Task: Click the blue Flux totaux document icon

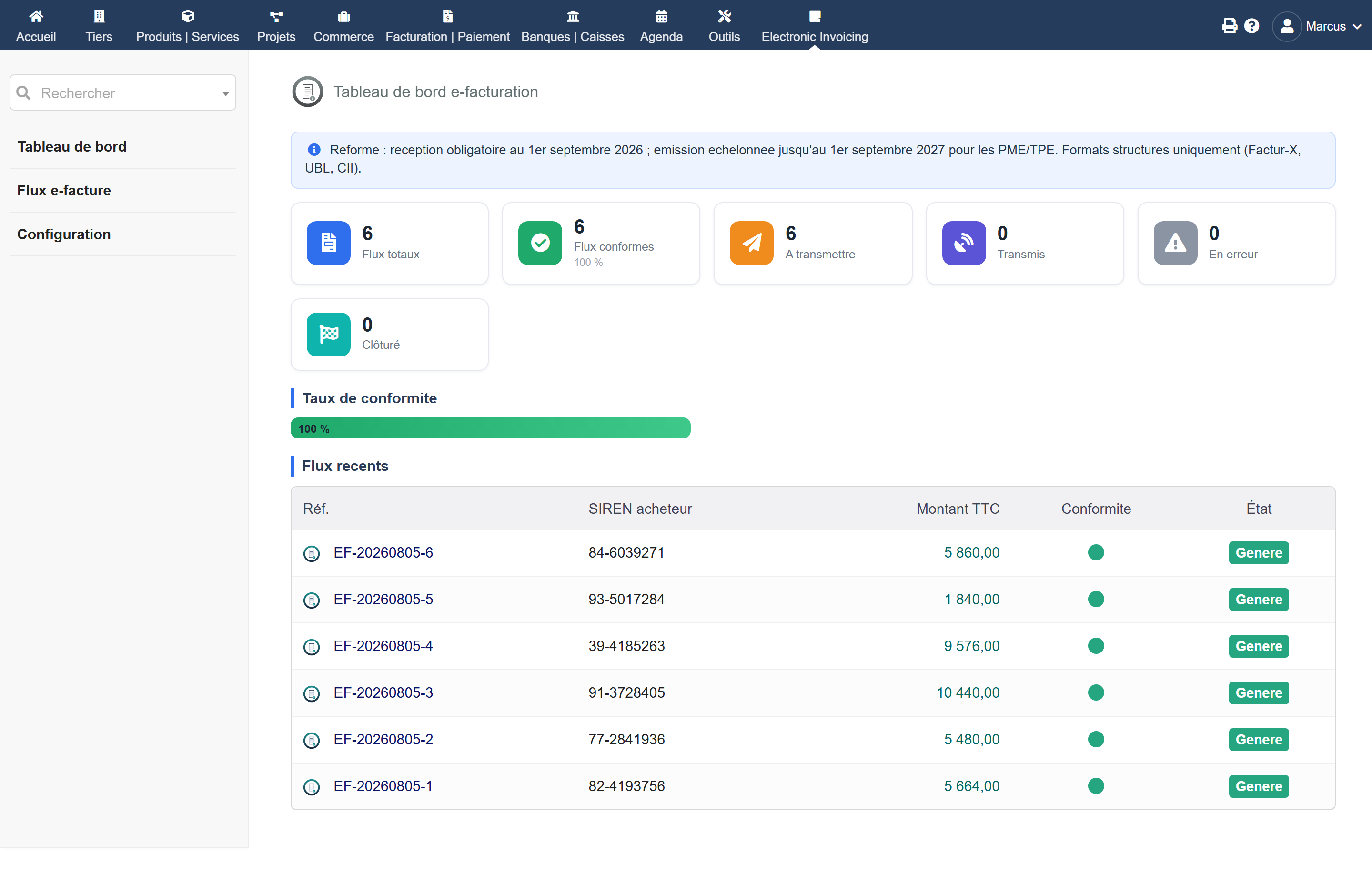Action: click(329, 243)
